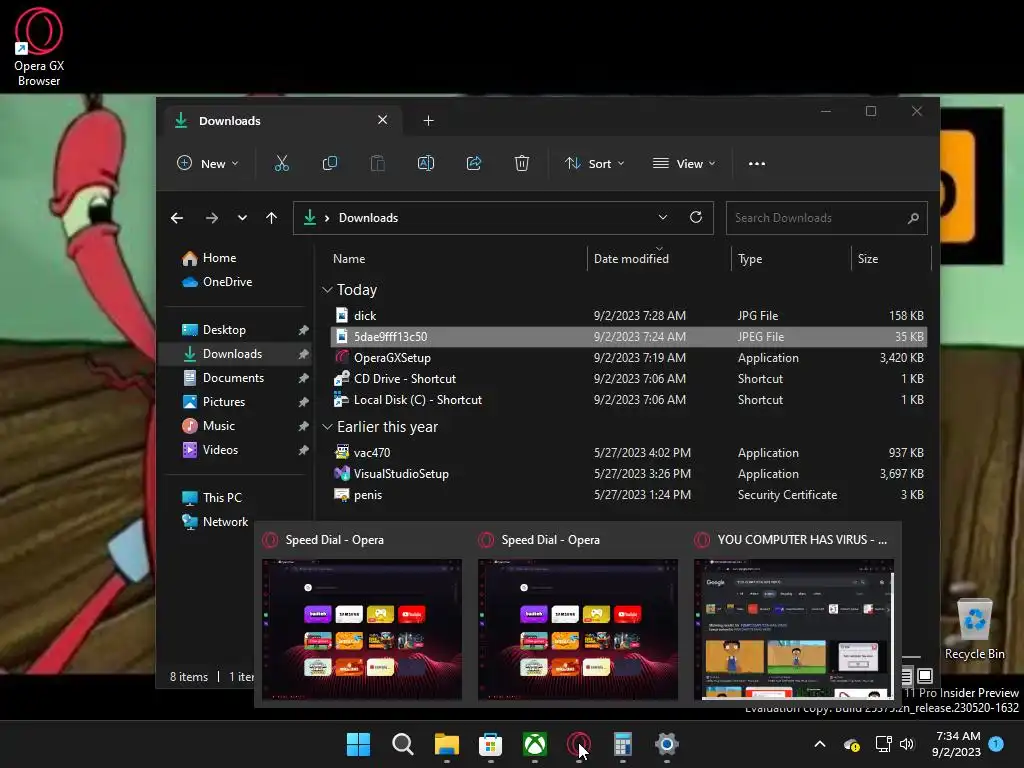Screen dimensions: 1024x768
Task: Expand address bar history dropdown
Action: pyautogui.click(x=663, y=217)
